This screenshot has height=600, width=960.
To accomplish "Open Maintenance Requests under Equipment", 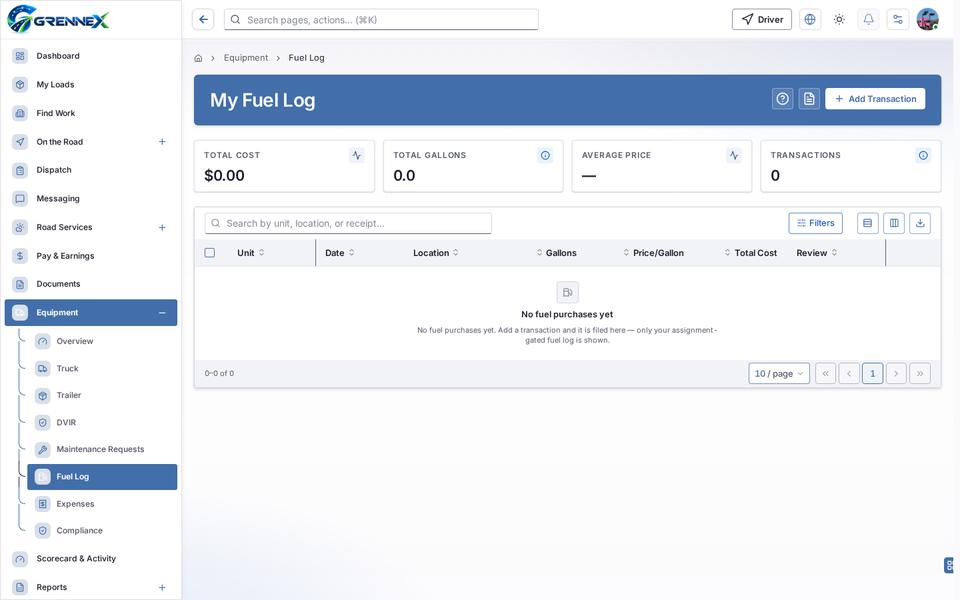I will coord(102,449).
